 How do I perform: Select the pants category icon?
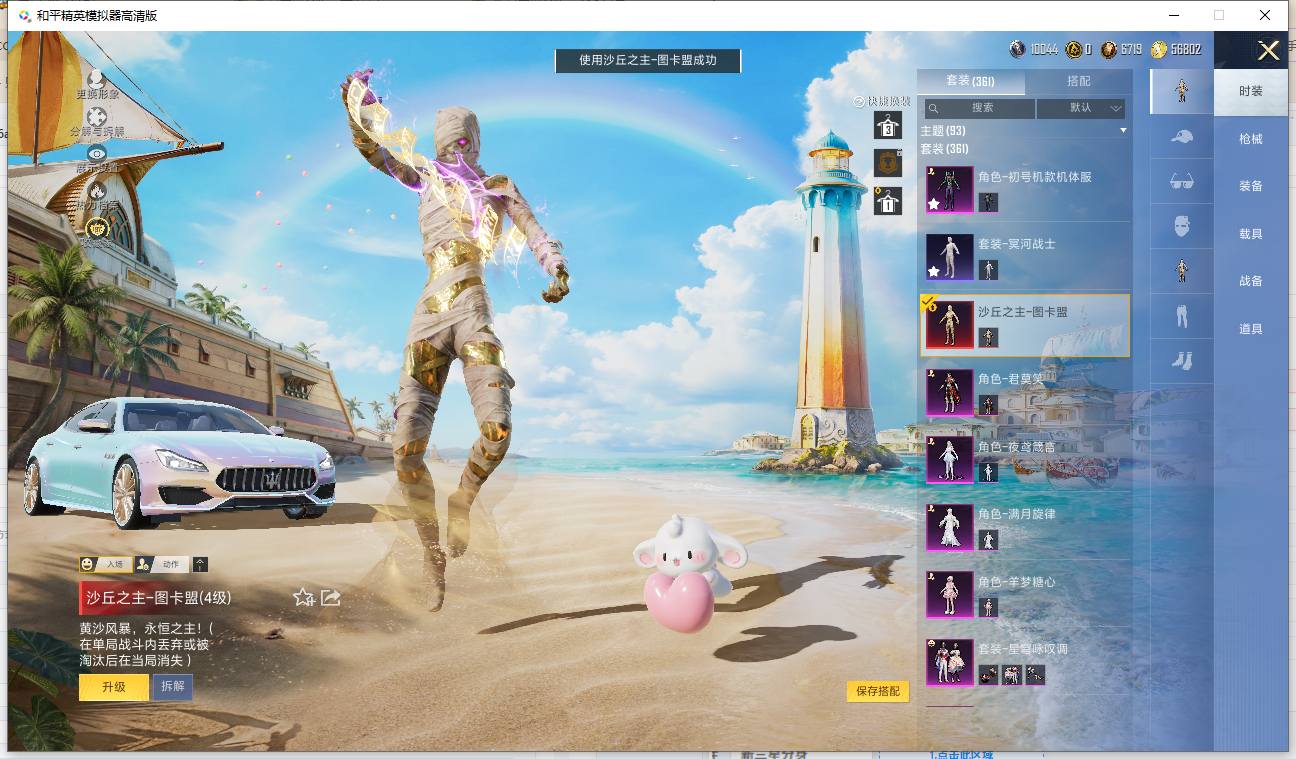coord(1181,316)
